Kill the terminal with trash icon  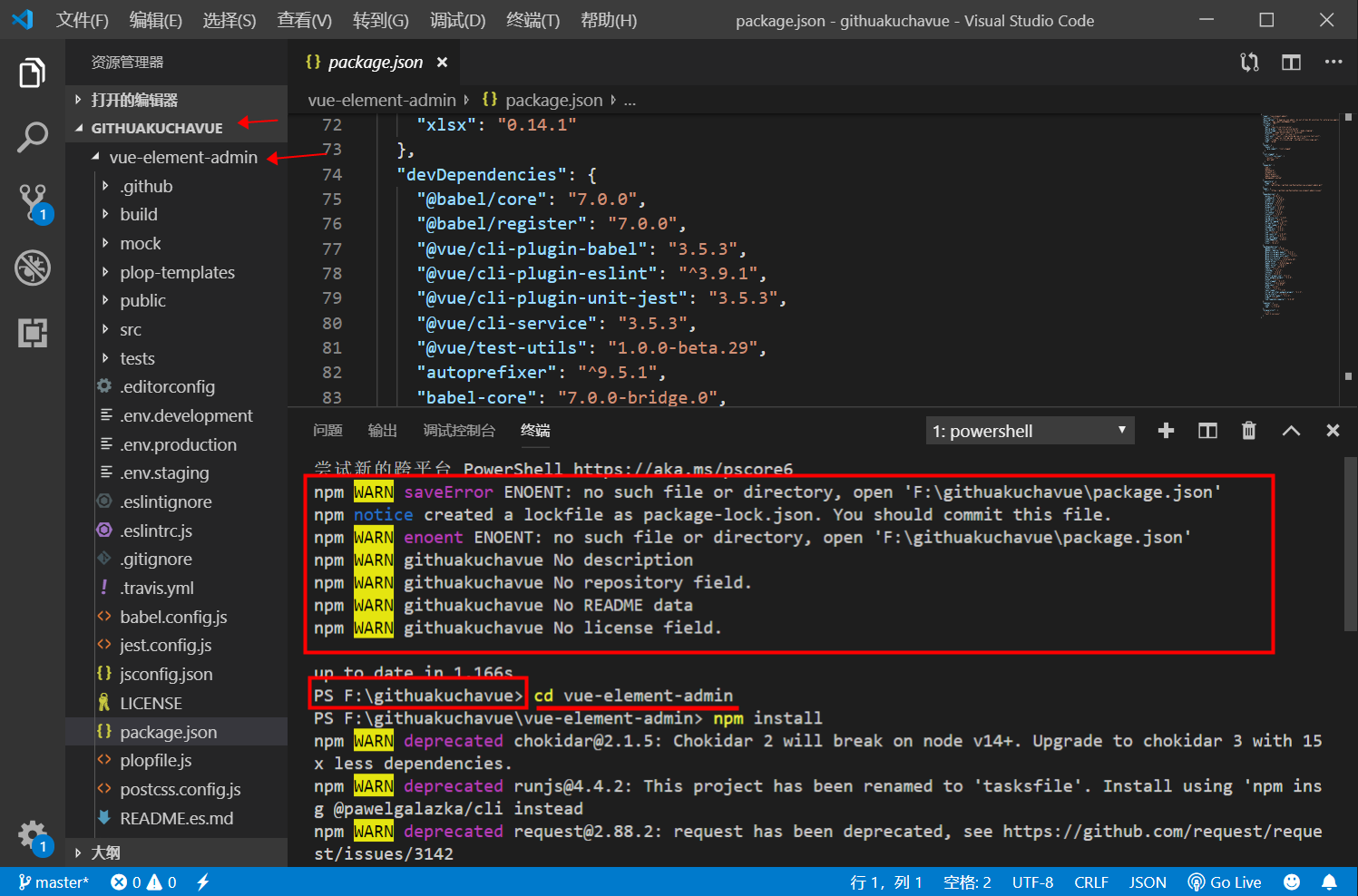click(x=1249, y=431)
